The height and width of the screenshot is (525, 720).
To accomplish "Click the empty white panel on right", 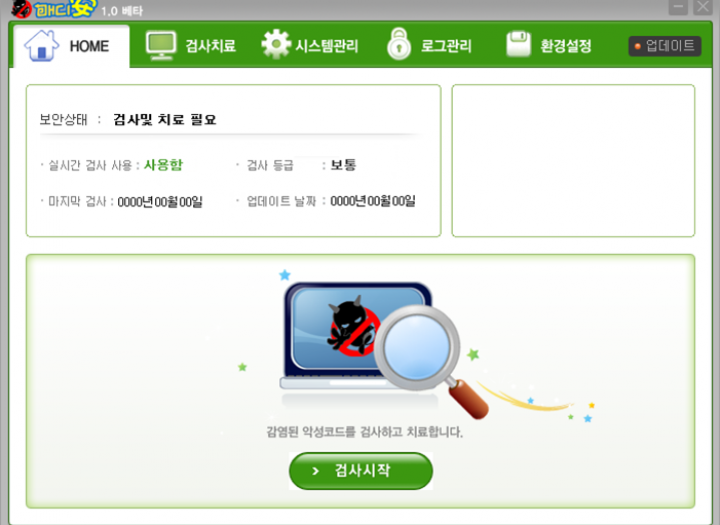I will pyautogui.click(x=573, y=161).
